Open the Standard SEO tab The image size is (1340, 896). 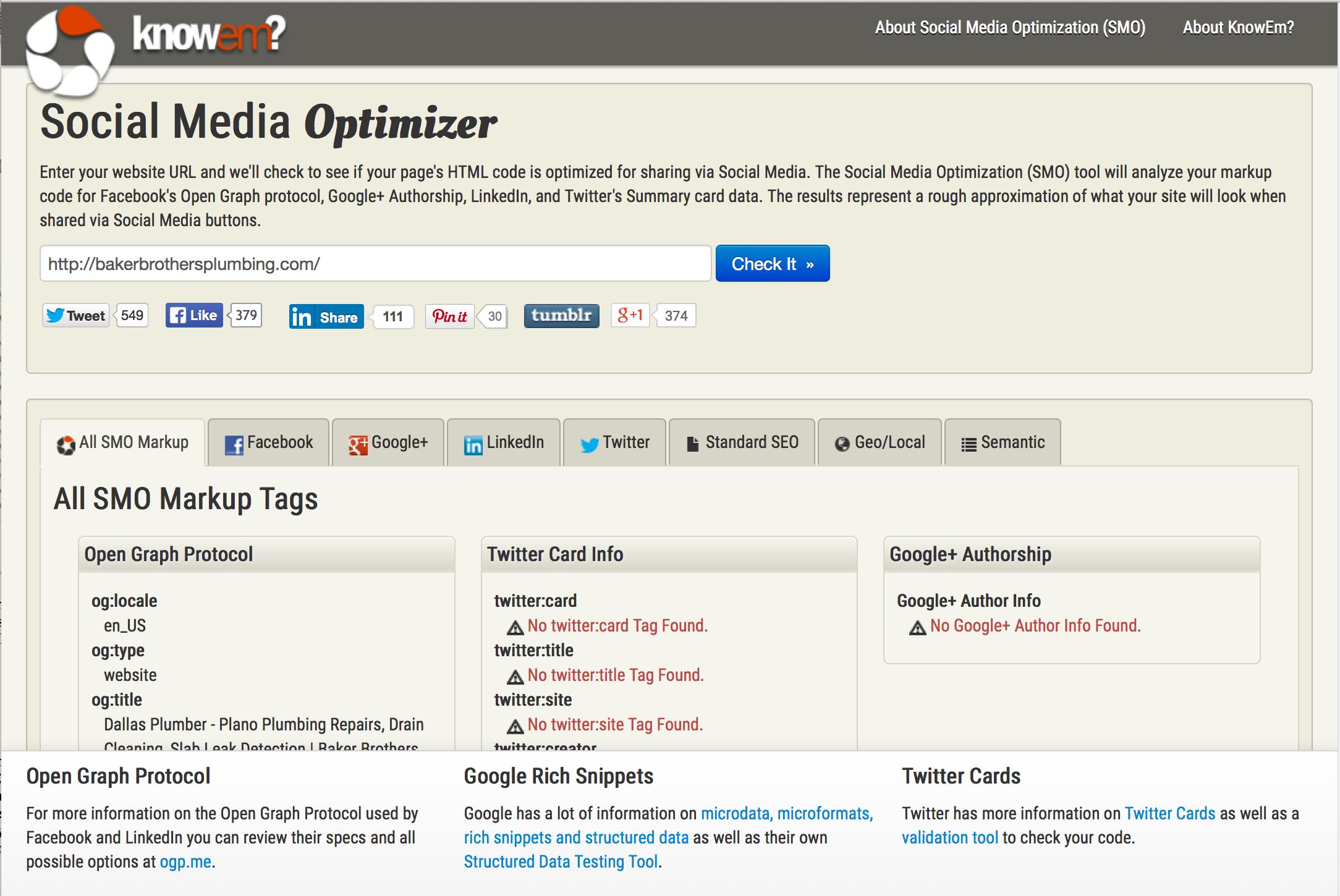[x=742, y=442]
